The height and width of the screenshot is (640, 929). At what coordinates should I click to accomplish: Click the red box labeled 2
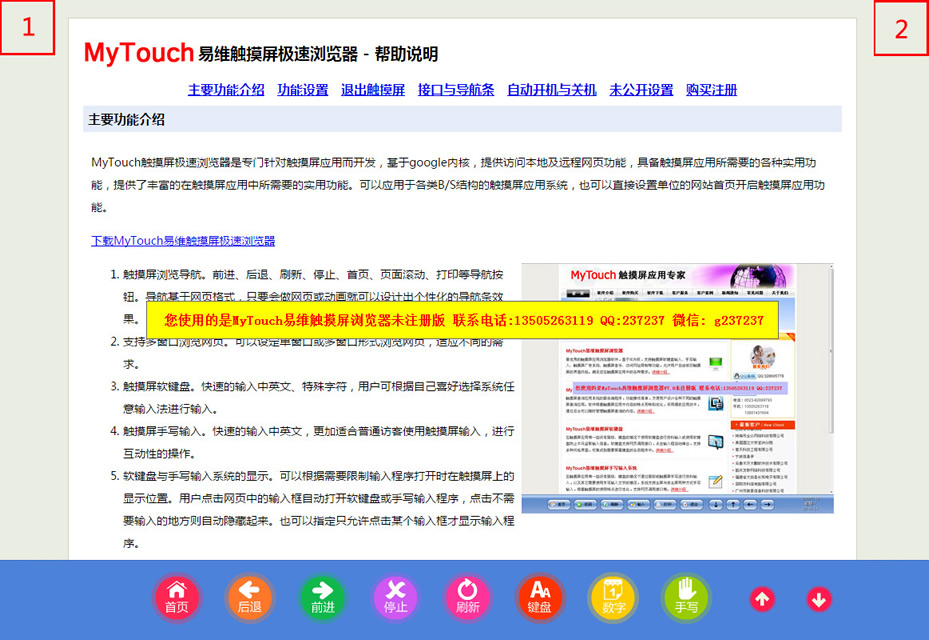[900, 28]
